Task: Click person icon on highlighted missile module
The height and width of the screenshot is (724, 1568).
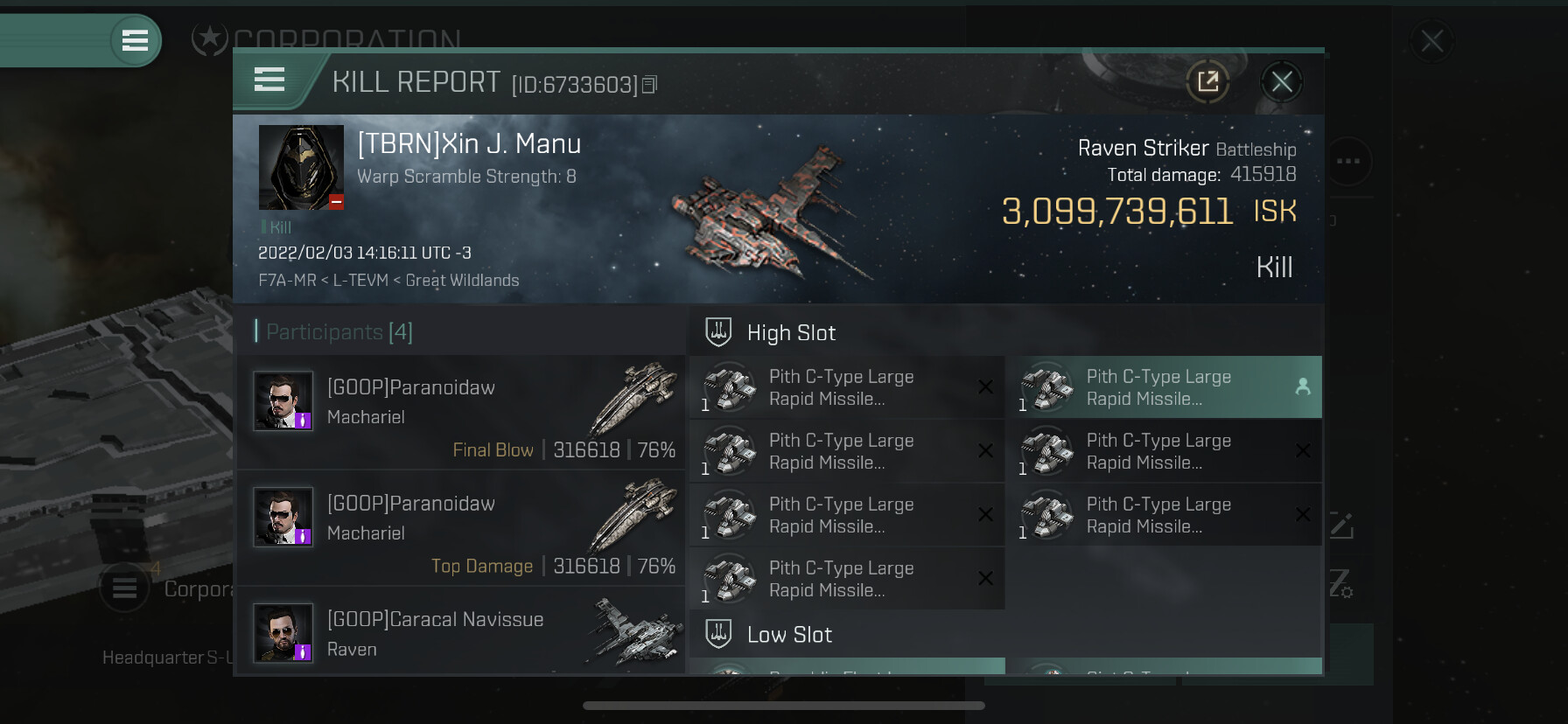Action: click(1302, 386)
